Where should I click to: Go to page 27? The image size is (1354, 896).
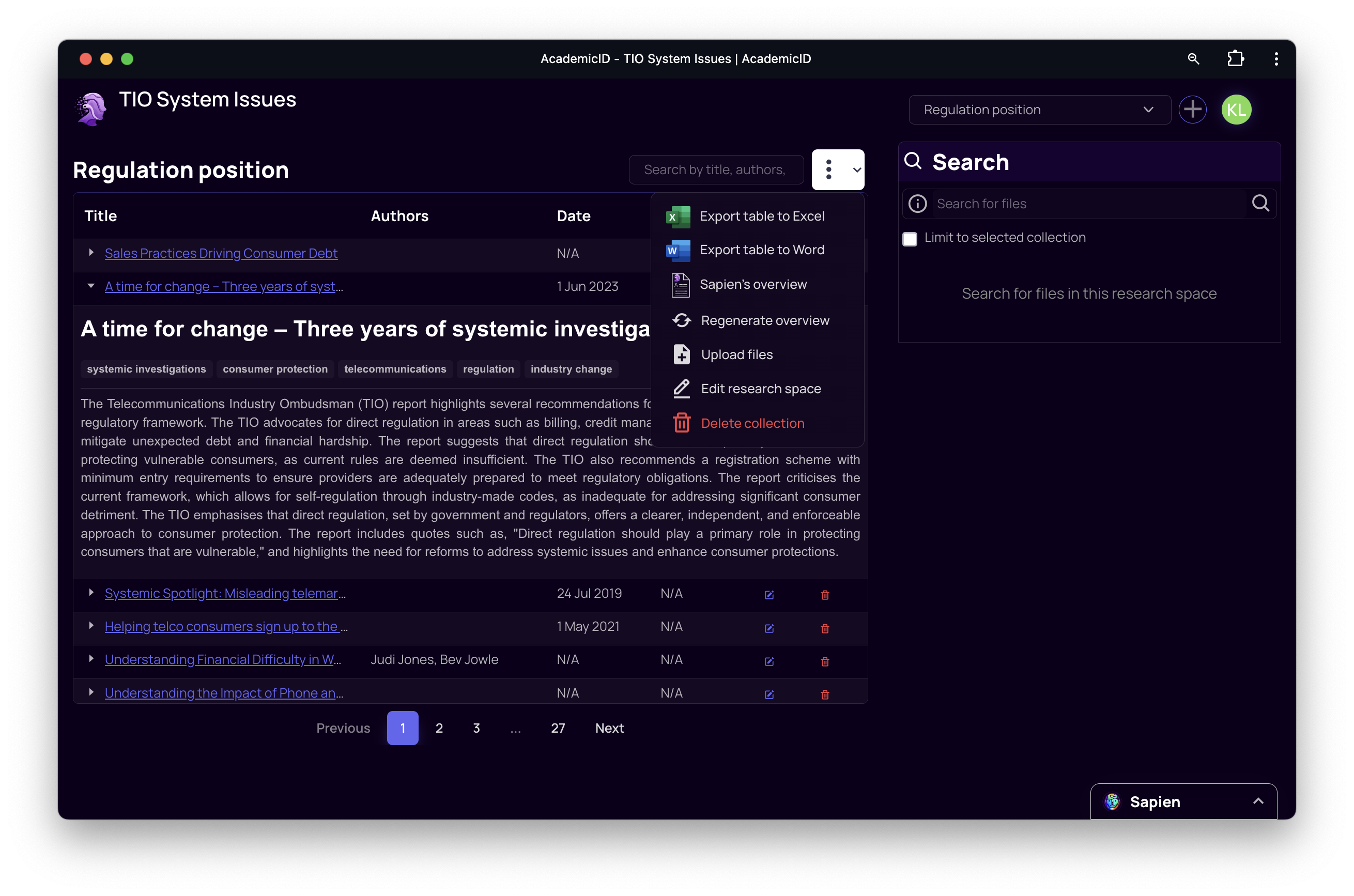tap(558, 728)
